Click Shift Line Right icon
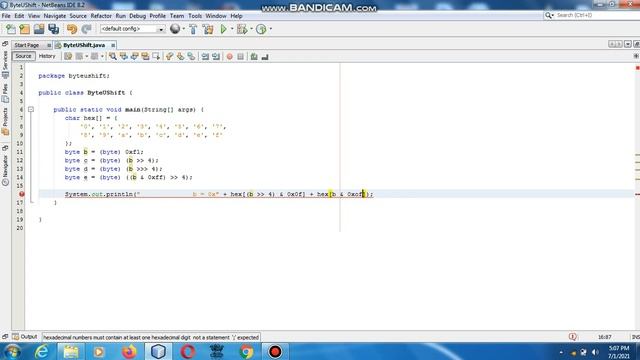This screenshot has width=640, height=360. point(216,57)
